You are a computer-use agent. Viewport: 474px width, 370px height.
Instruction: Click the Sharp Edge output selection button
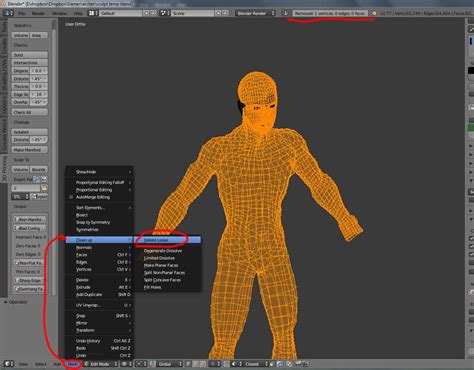[x=29, y=280]
